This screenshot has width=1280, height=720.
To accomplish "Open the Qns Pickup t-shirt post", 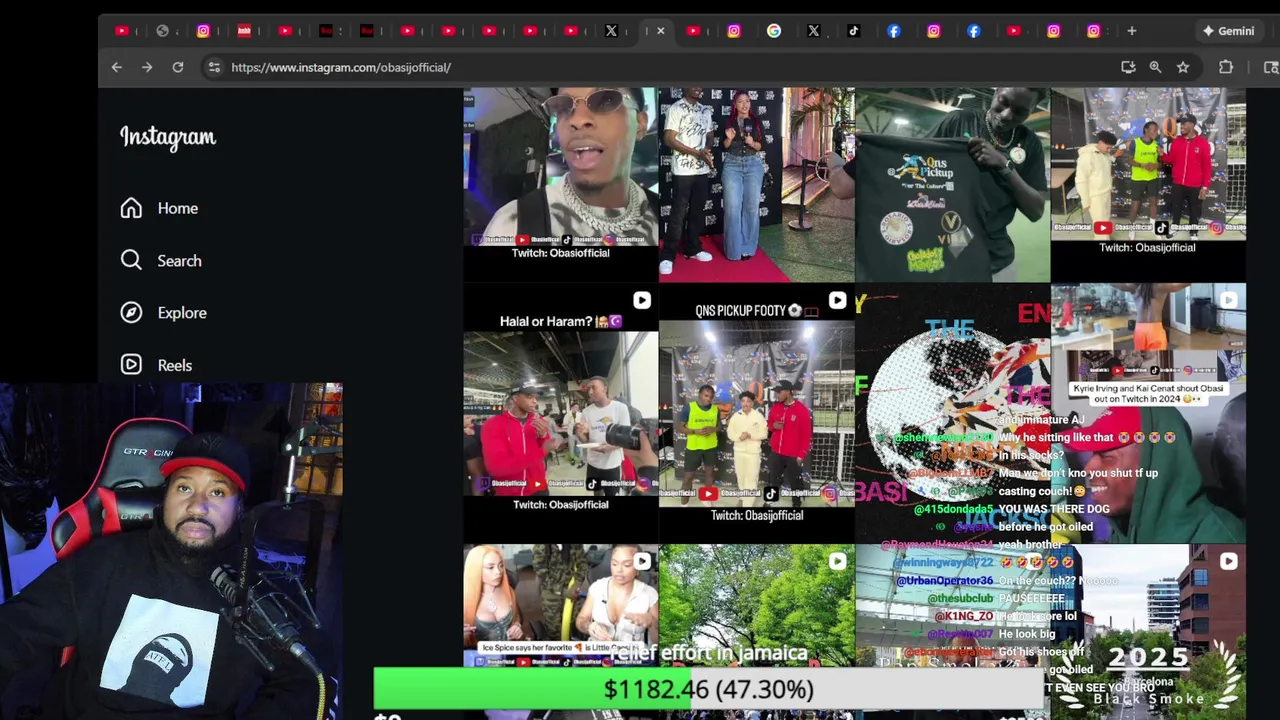I will (952, 185).
